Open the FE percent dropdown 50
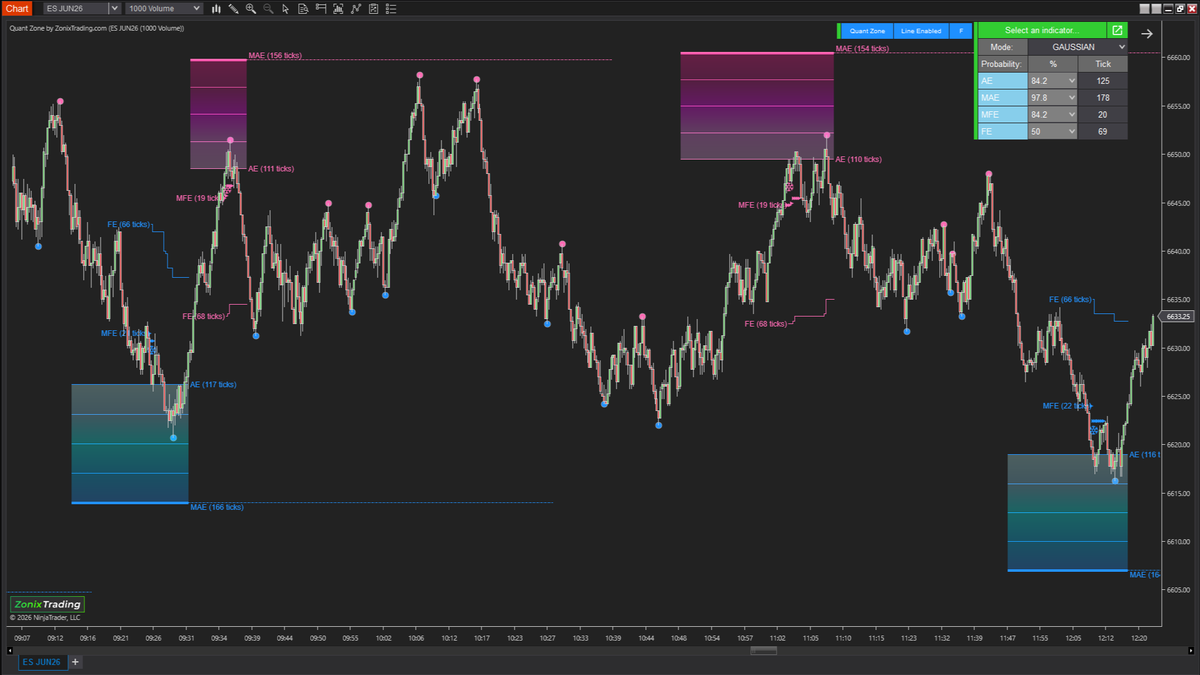 pos(1053,131)
